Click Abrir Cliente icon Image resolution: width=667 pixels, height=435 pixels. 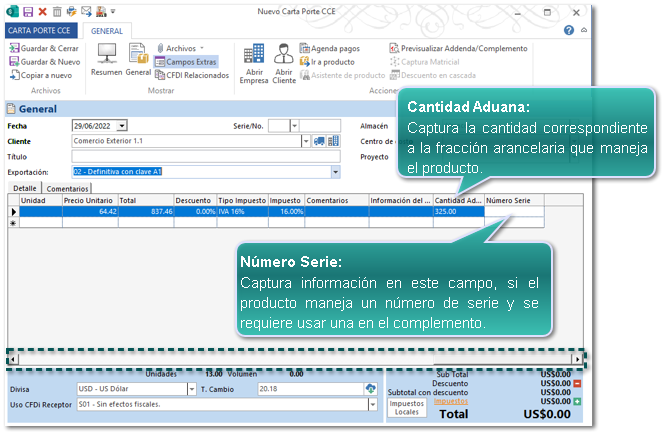tap(284, 63)
